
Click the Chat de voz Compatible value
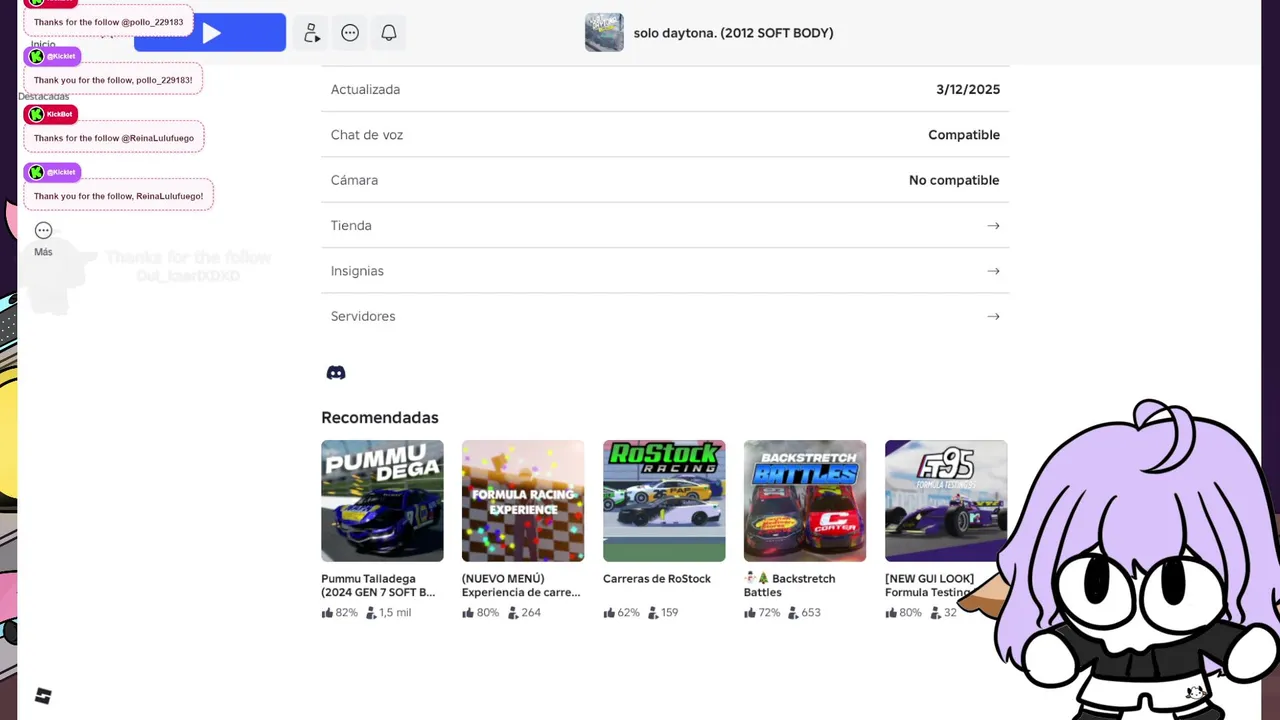pyautogui.click(x=964, y=135)
